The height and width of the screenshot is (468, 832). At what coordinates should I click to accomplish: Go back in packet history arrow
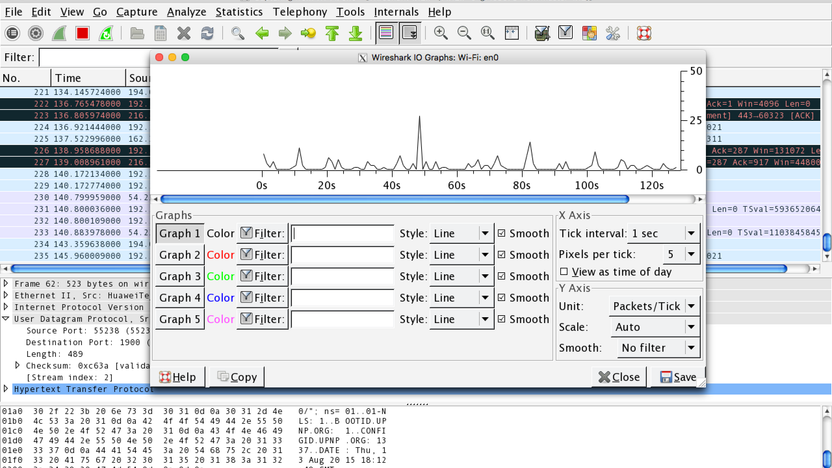(x=262, y=33)
